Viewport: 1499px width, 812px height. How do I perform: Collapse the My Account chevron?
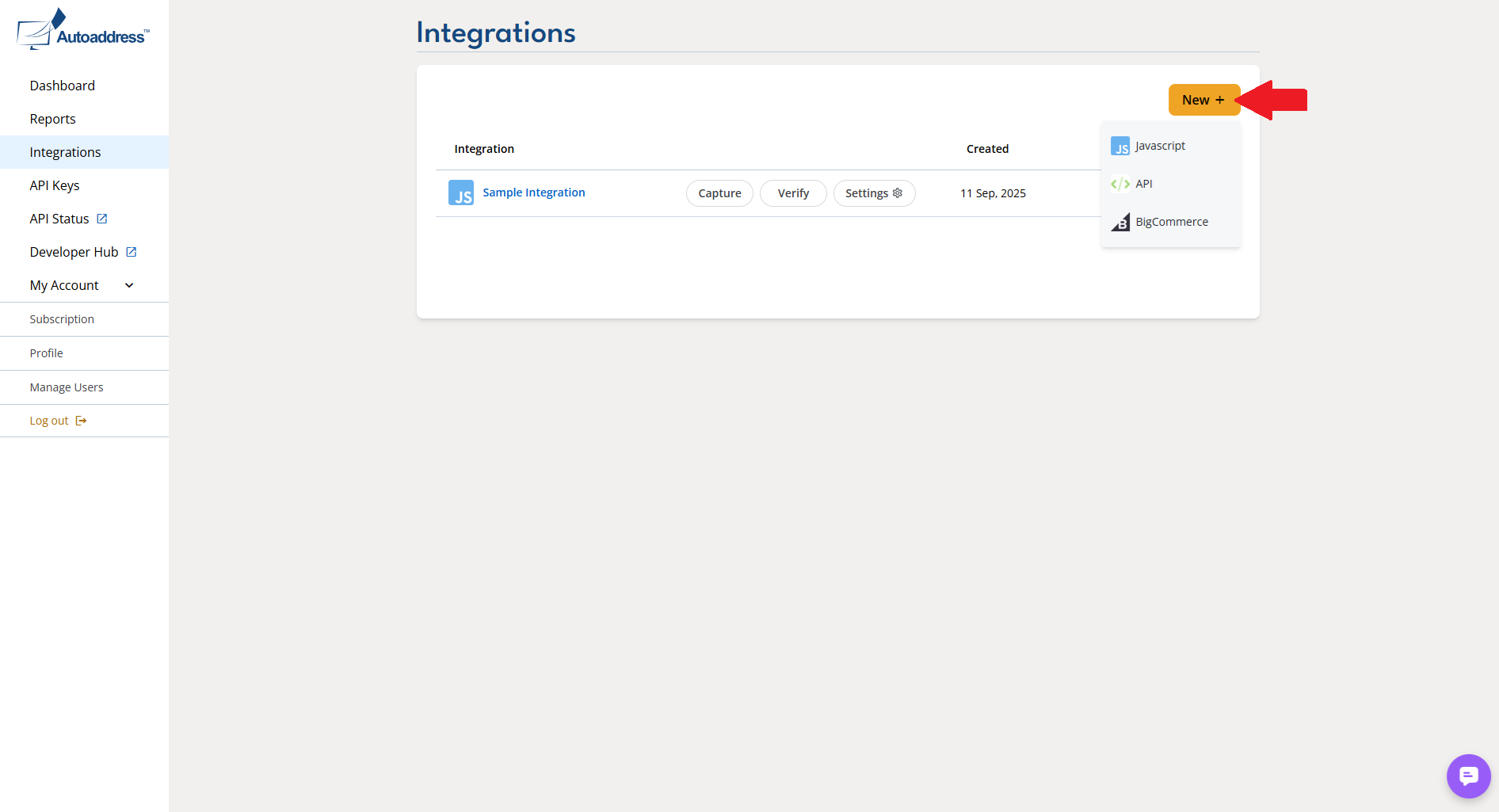point(129,285)
